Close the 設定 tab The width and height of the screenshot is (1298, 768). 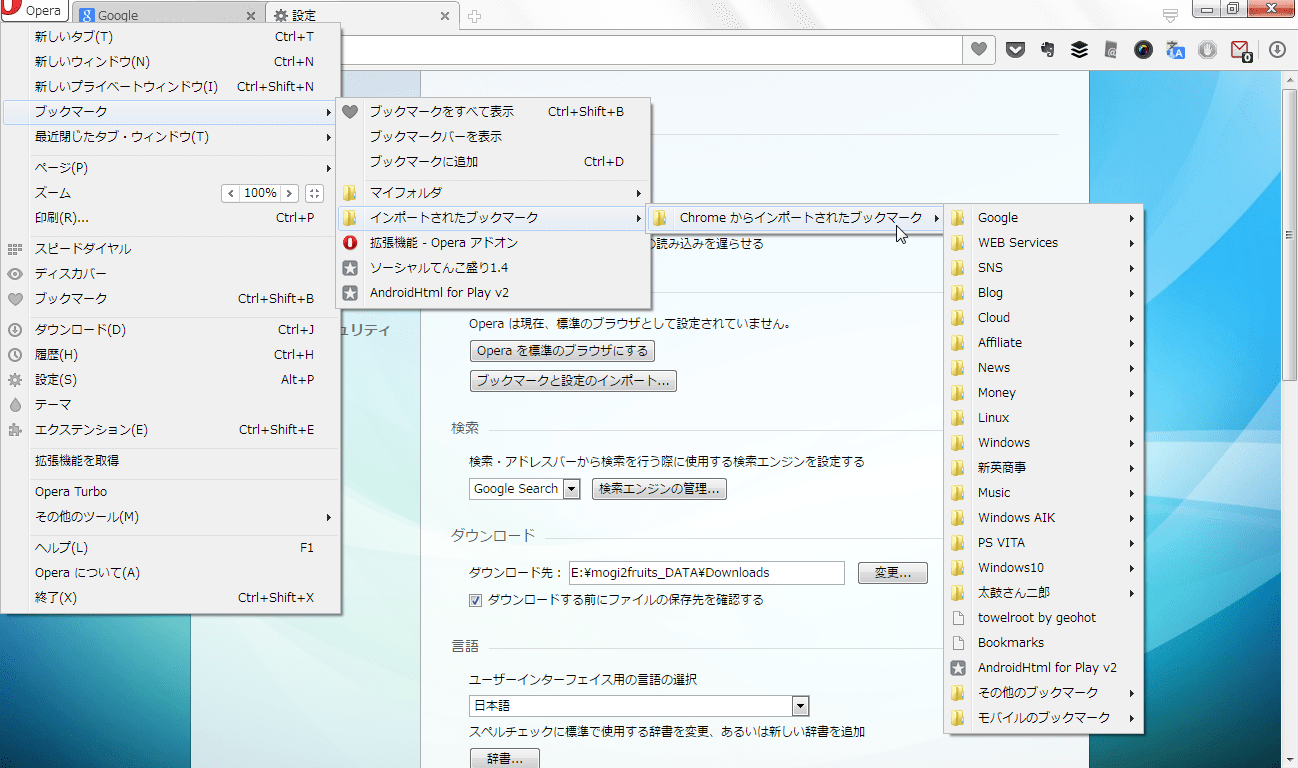coord(445,16)
